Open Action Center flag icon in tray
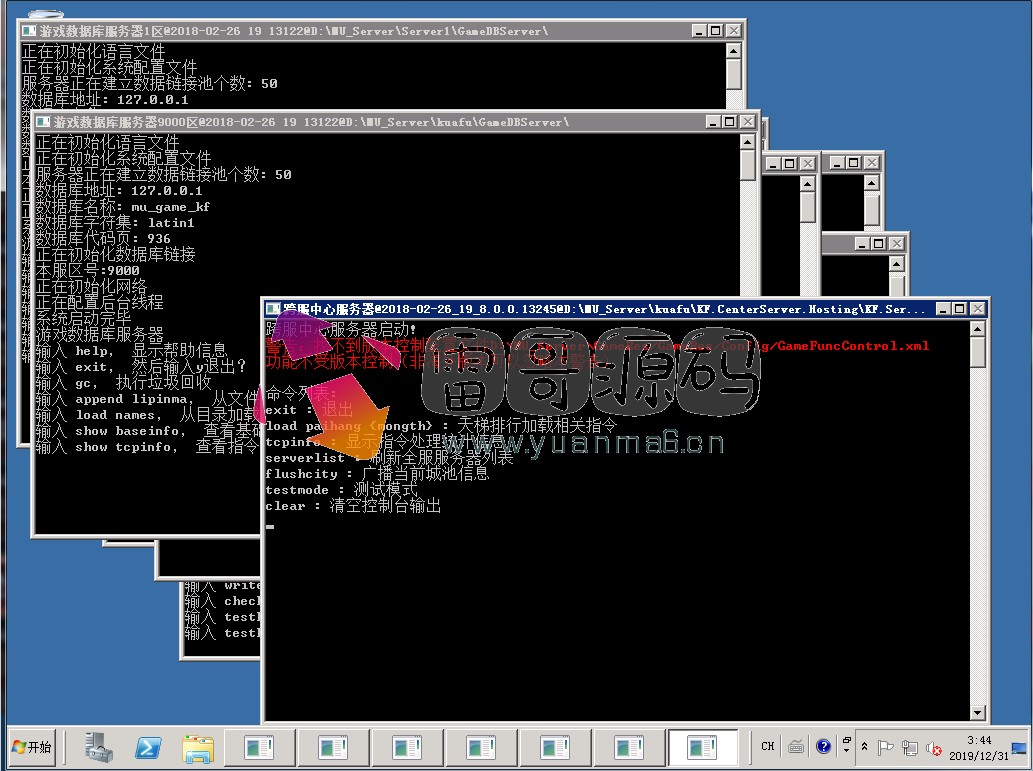This screenshot has height=771, width=1033. (x=885, y=747)
